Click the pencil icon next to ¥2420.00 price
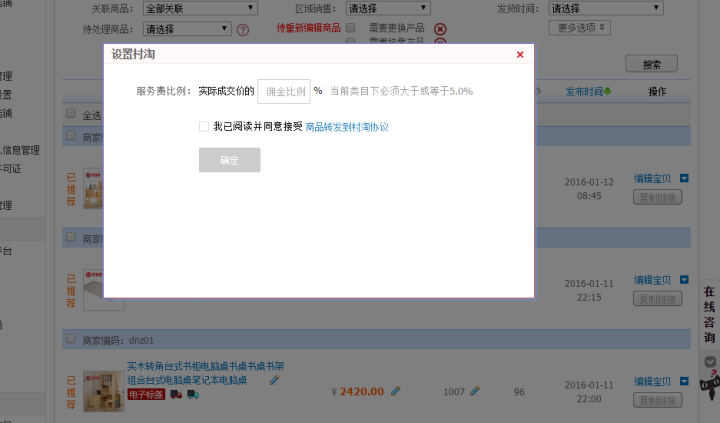This screenshot has height=423, width=720. pyautogui.click(x=396, y=391)
